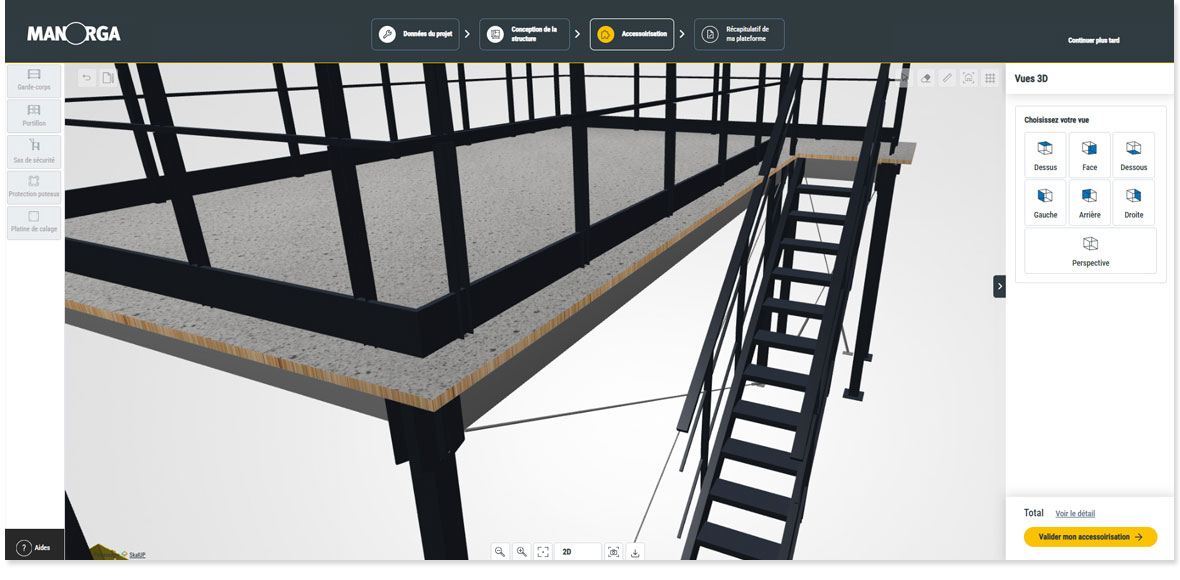Click the undo arrow icon
This screenshot has width=1180, height=580.
[x=86, y=77]
